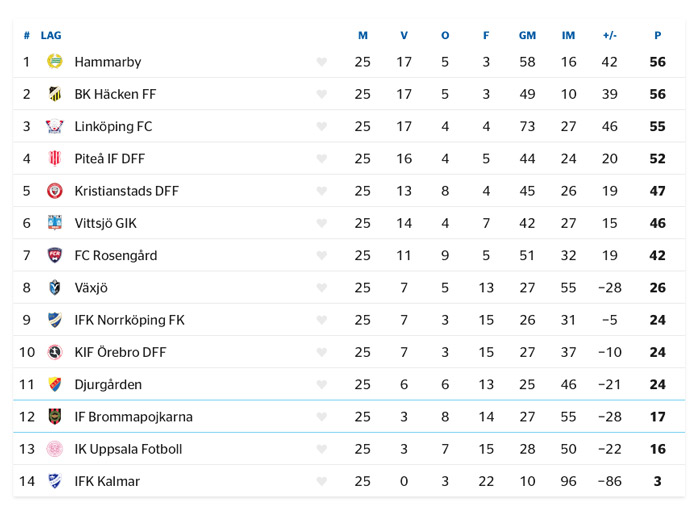Click the Djurgården crest icon
Viewport: 700px width, 517px height.
click(x=54, y=384)
